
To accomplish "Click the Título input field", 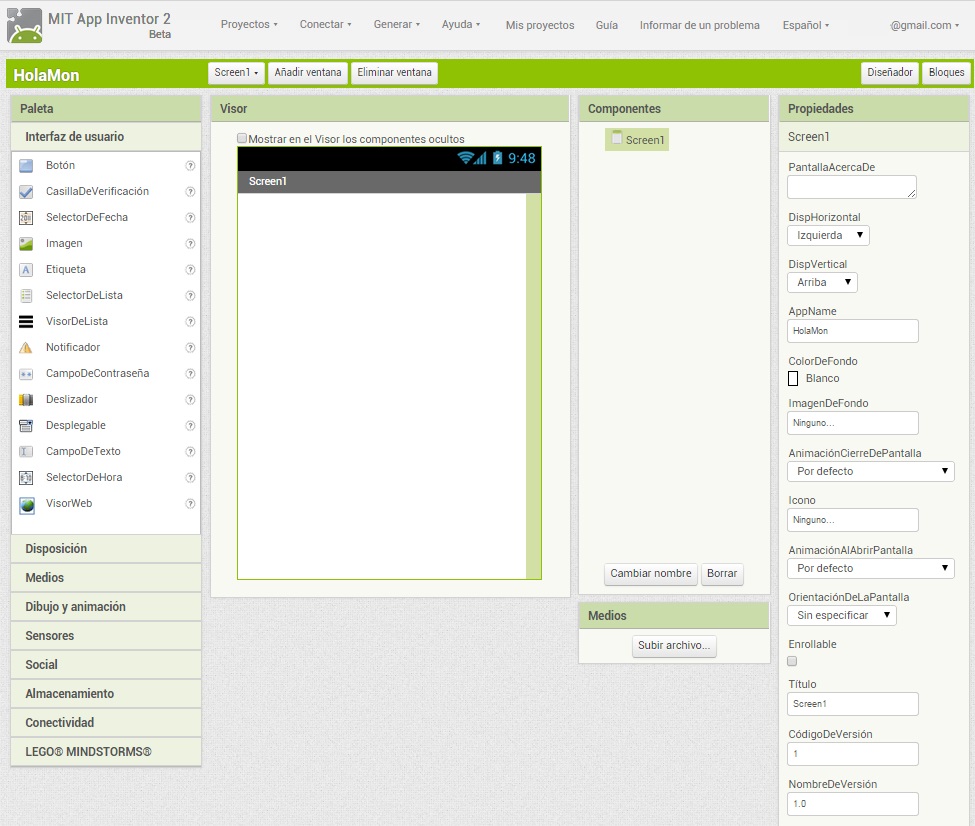I will point(853,704).
